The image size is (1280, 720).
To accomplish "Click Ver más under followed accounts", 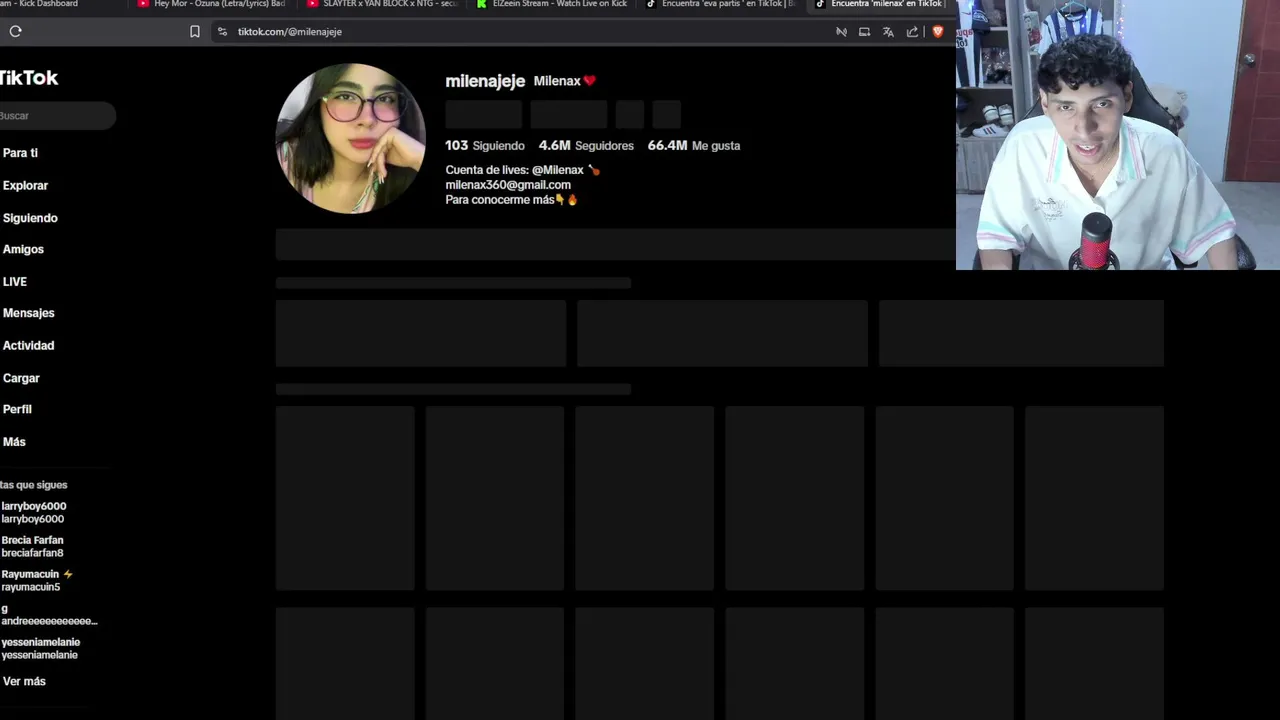I will (24, 681).
